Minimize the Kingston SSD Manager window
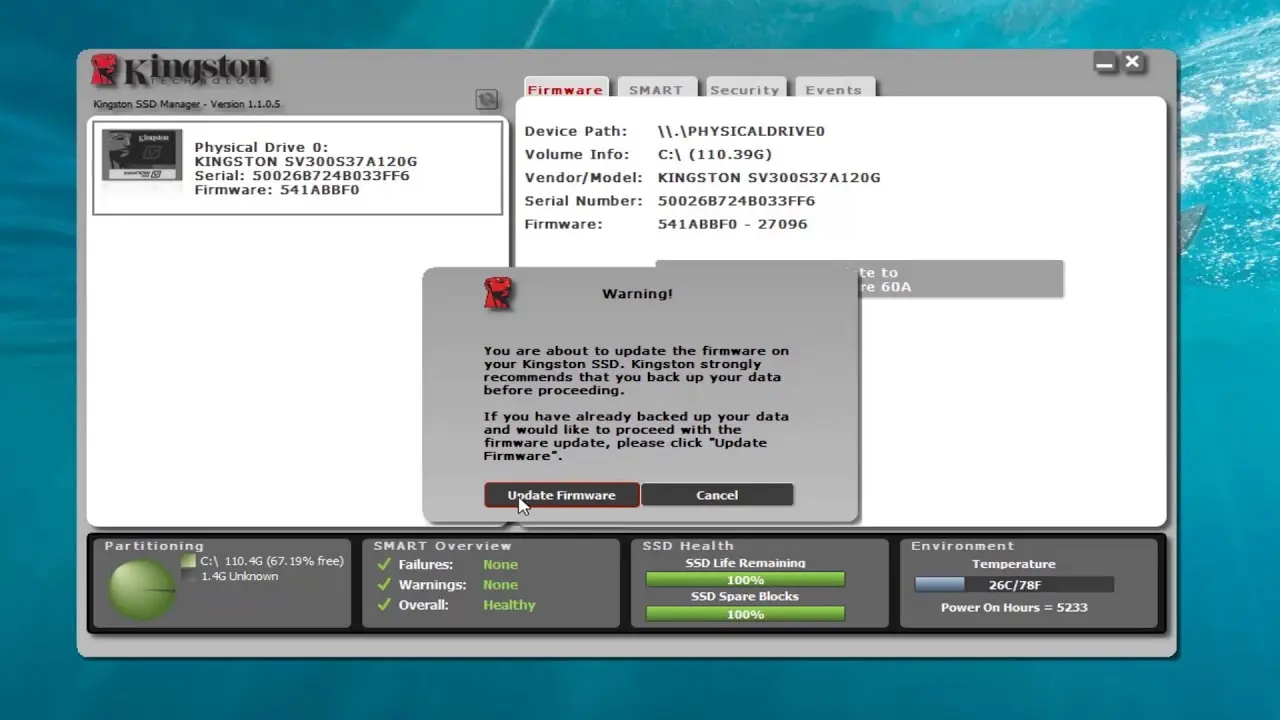Screen dimensions: 1280x720 1104,63
